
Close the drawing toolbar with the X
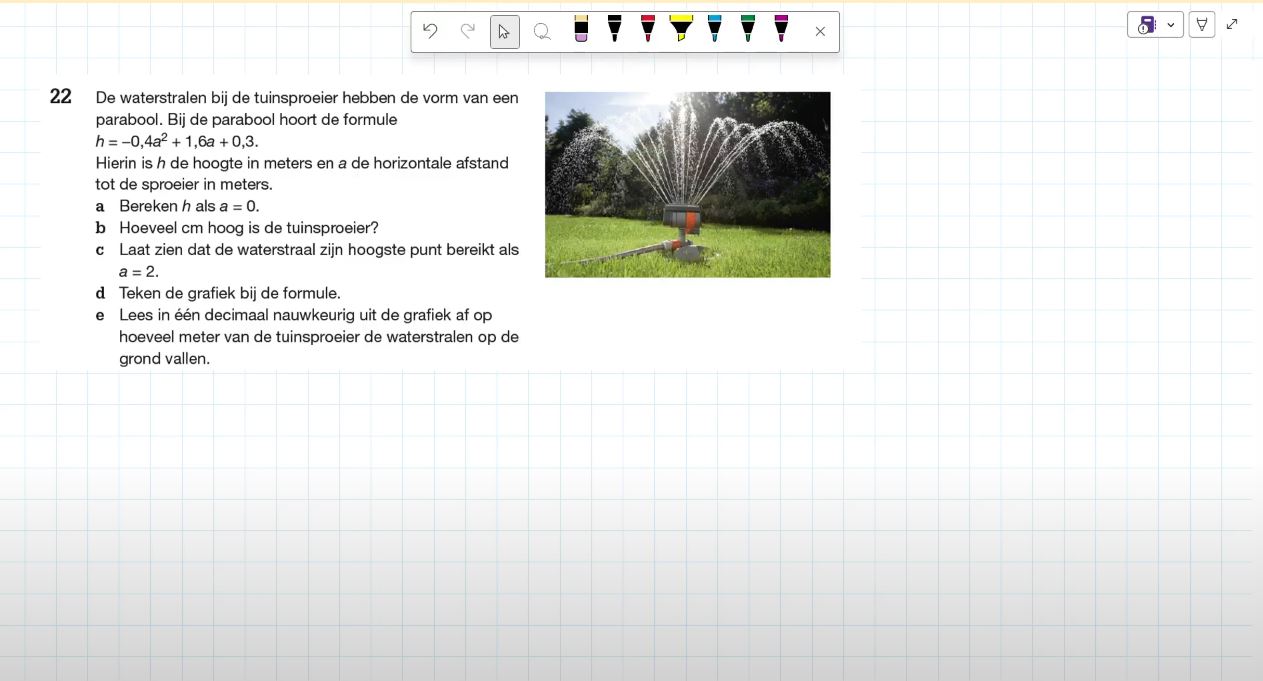(x=820, y=32)
